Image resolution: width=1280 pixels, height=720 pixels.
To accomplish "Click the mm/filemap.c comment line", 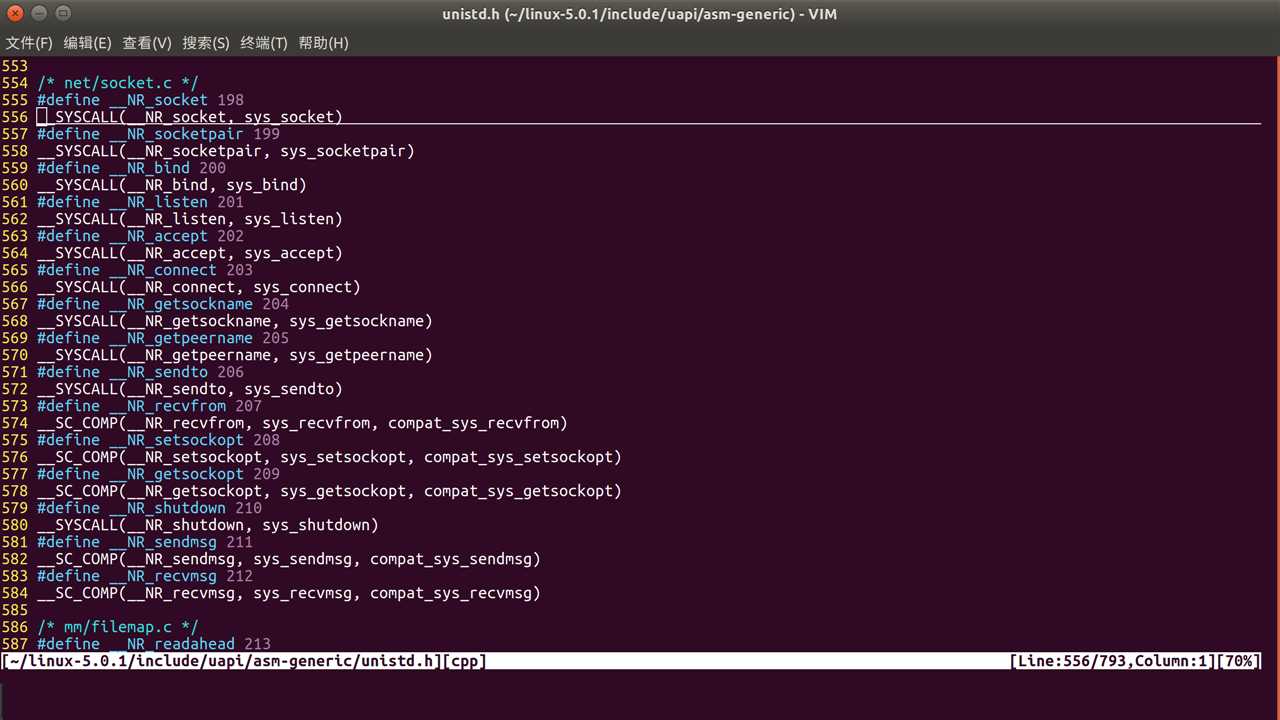I will [x=118, y=627].
